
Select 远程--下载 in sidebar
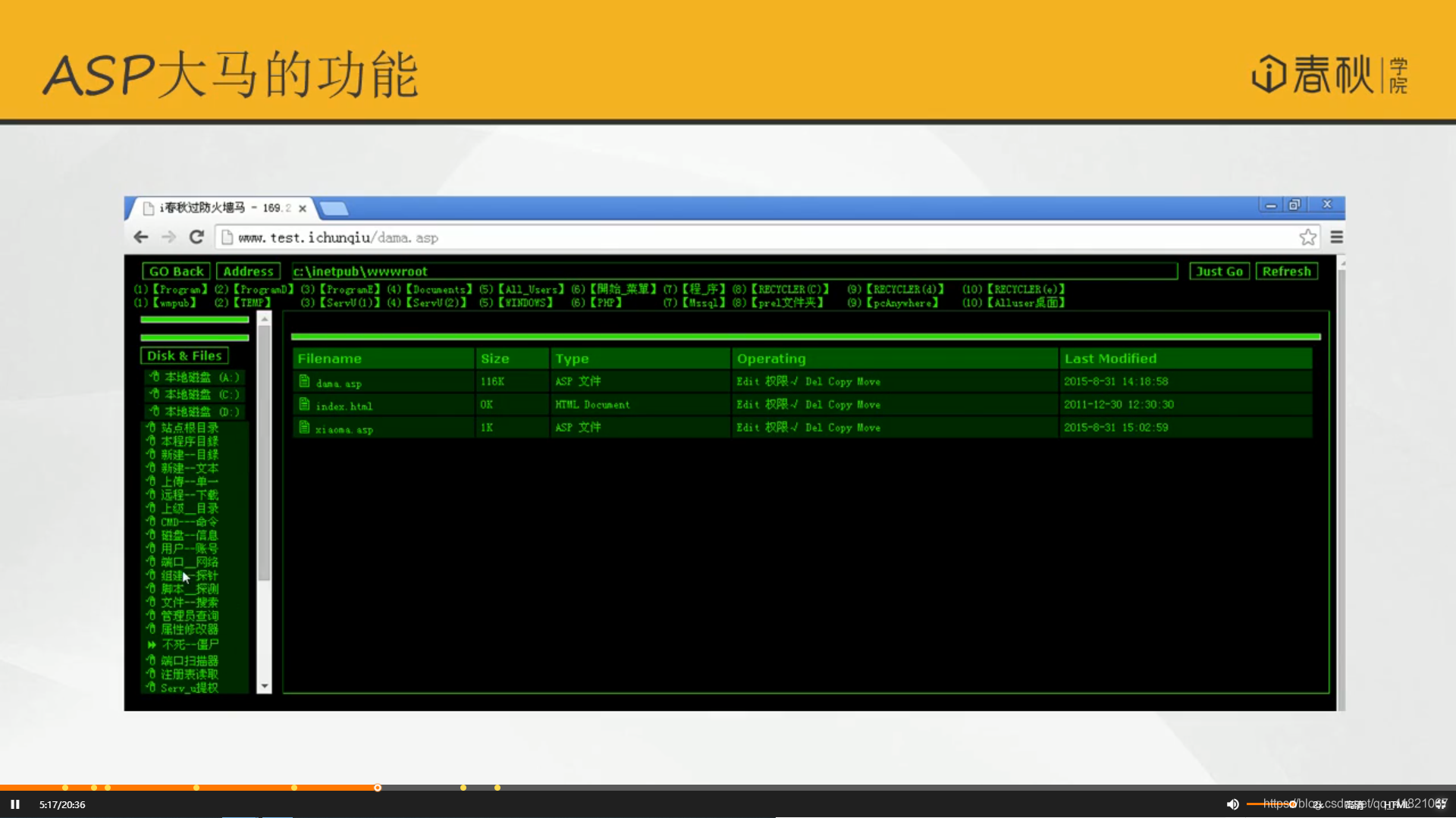190,495
